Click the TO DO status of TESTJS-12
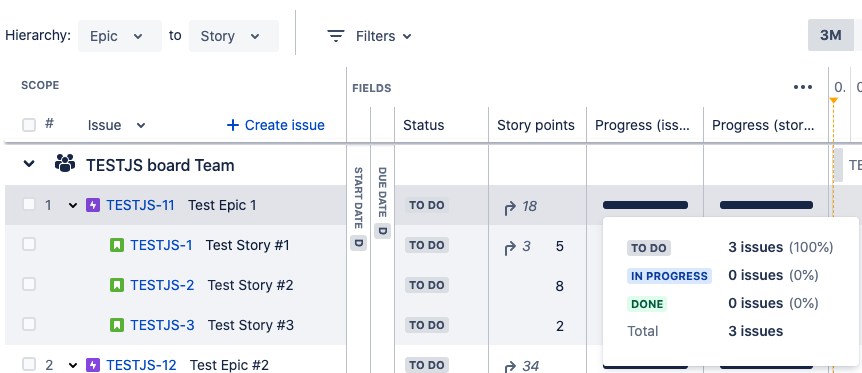 click(427, 365)
